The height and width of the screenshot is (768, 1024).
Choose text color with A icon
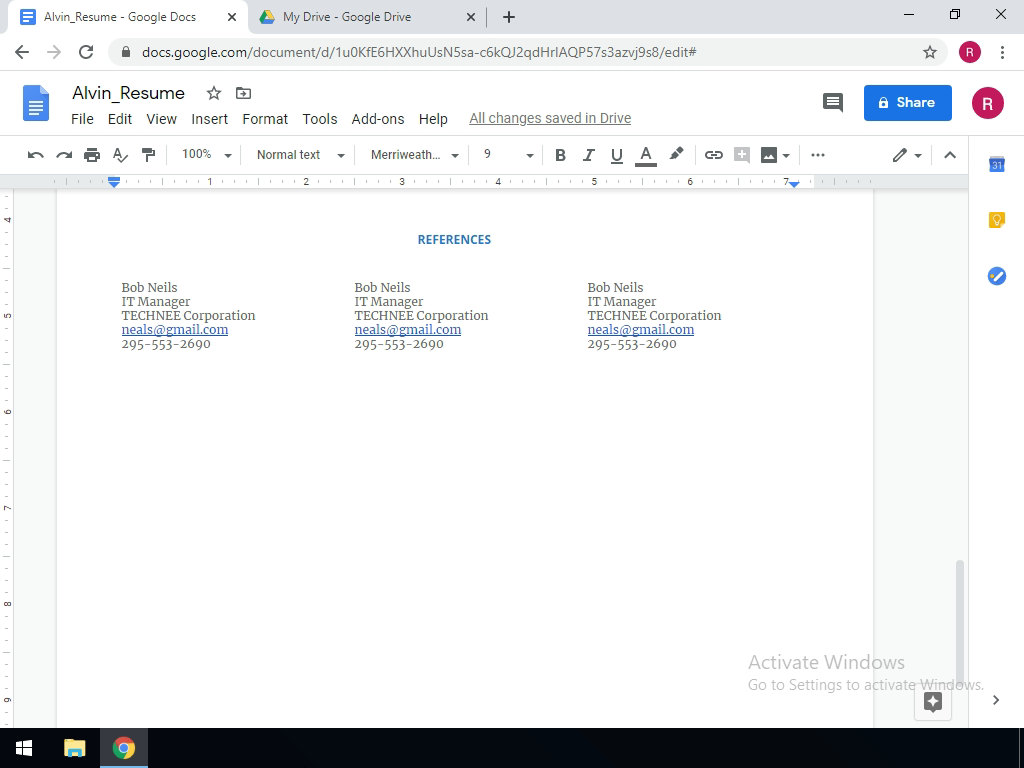(x=645, y=155)
